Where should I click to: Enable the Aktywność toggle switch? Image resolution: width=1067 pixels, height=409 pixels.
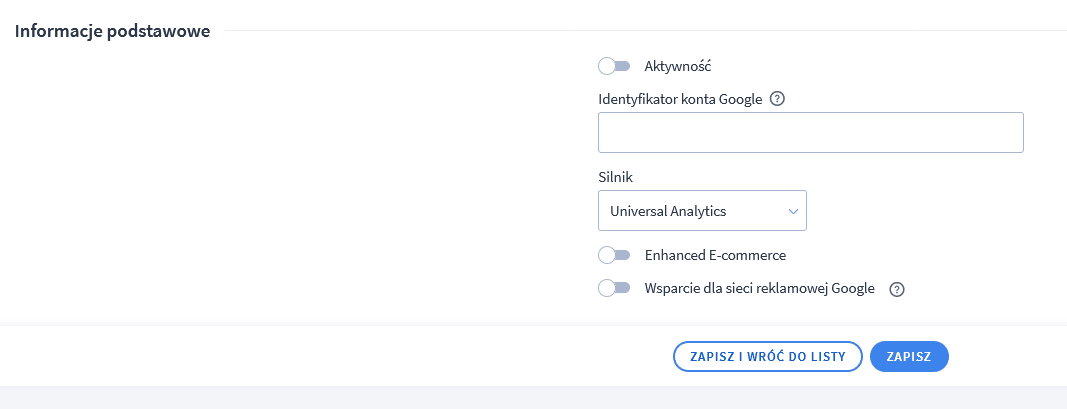614,66
